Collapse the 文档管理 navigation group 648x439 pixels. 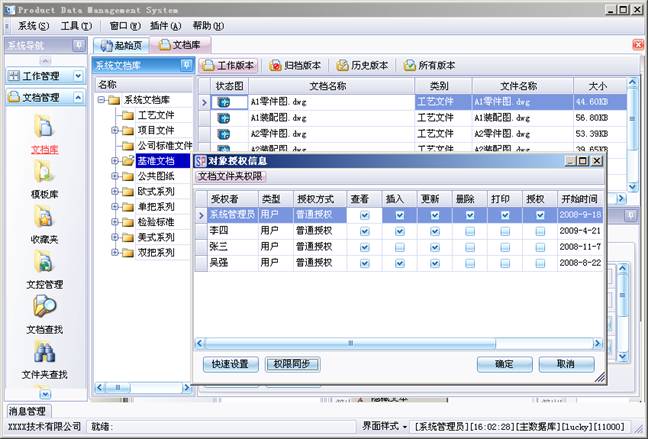[x=78, y=98]
